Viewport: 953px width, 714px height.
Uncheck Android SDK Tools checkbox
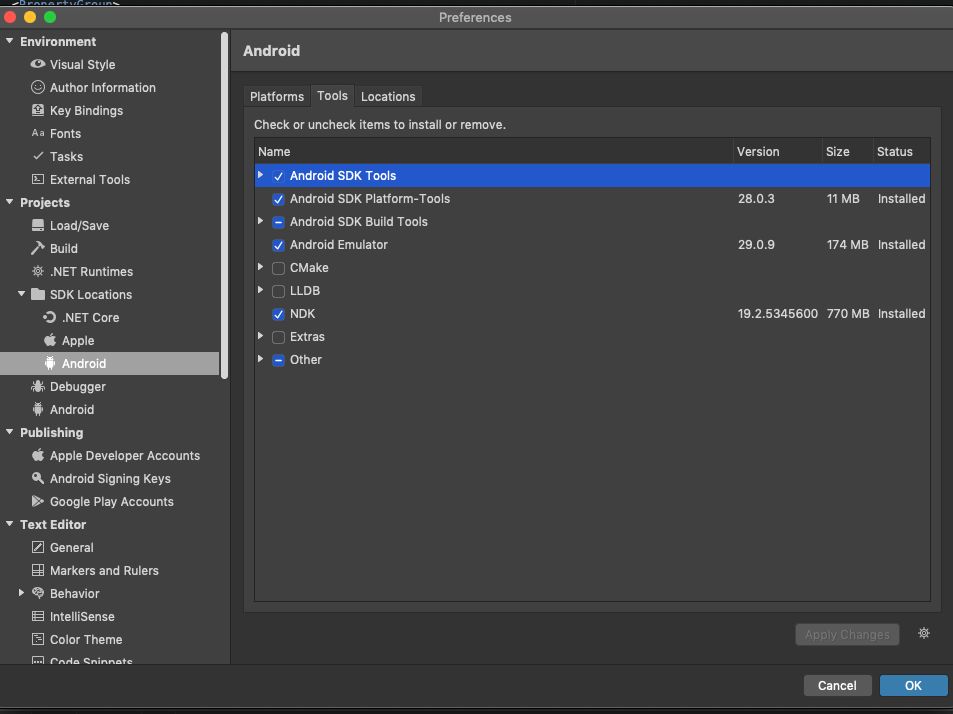click(x=278, y=176)
